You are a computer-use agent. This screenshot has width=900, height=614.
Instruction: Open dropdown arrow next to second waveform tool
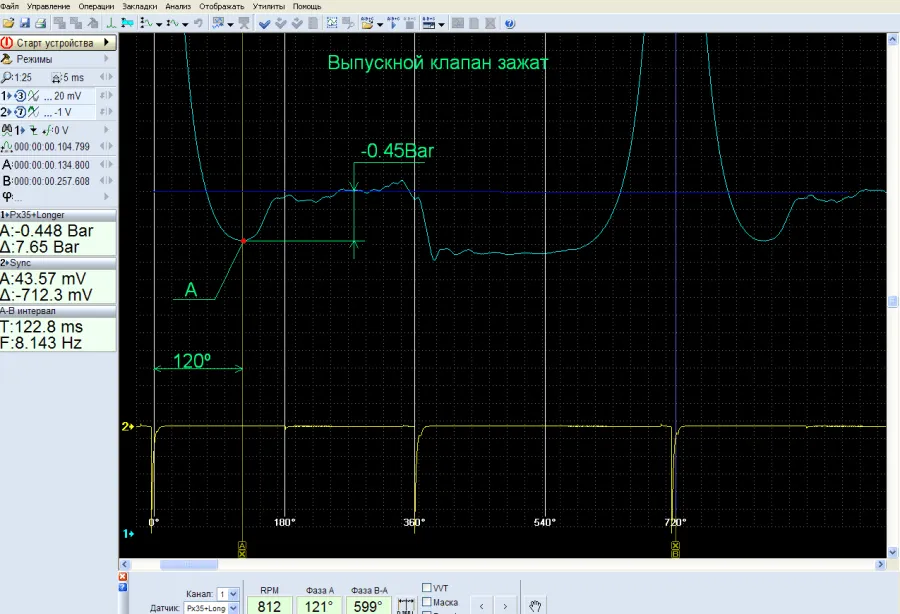click(185, 24)
